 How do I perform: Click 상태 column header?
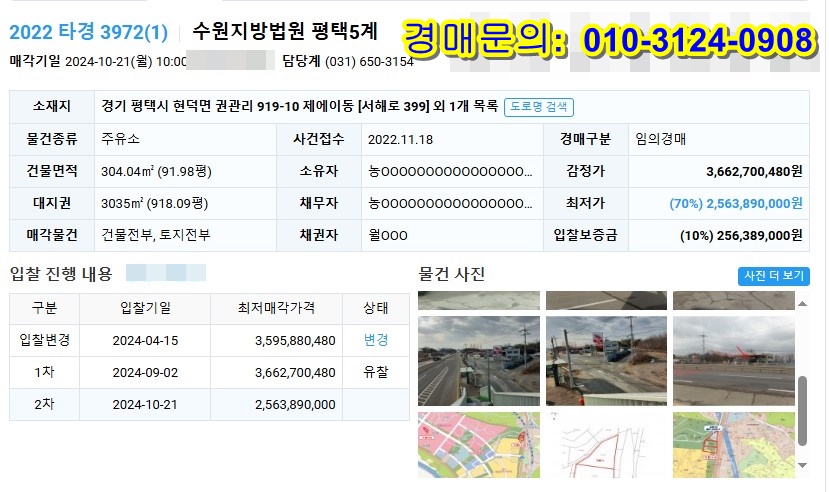click(x=376, y=308)
